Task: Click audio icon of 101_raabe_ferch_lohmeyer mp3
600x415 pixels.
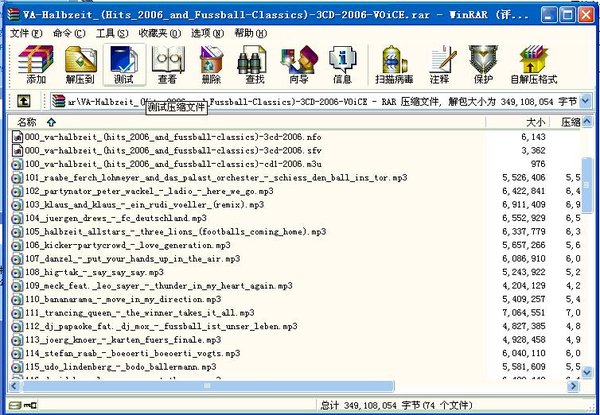Action: [x=16, y=178]
